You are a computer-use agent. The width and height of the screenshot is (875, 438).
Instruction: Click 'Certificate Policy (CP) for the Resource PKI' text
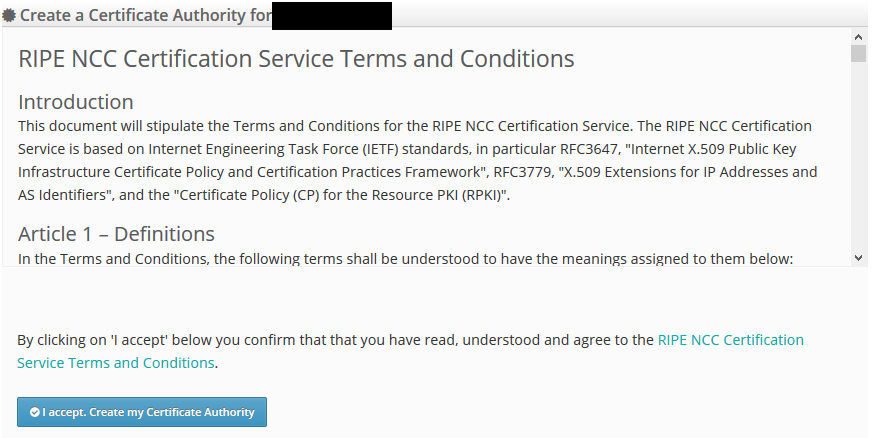pyautogui.click(x=343, y=195)
